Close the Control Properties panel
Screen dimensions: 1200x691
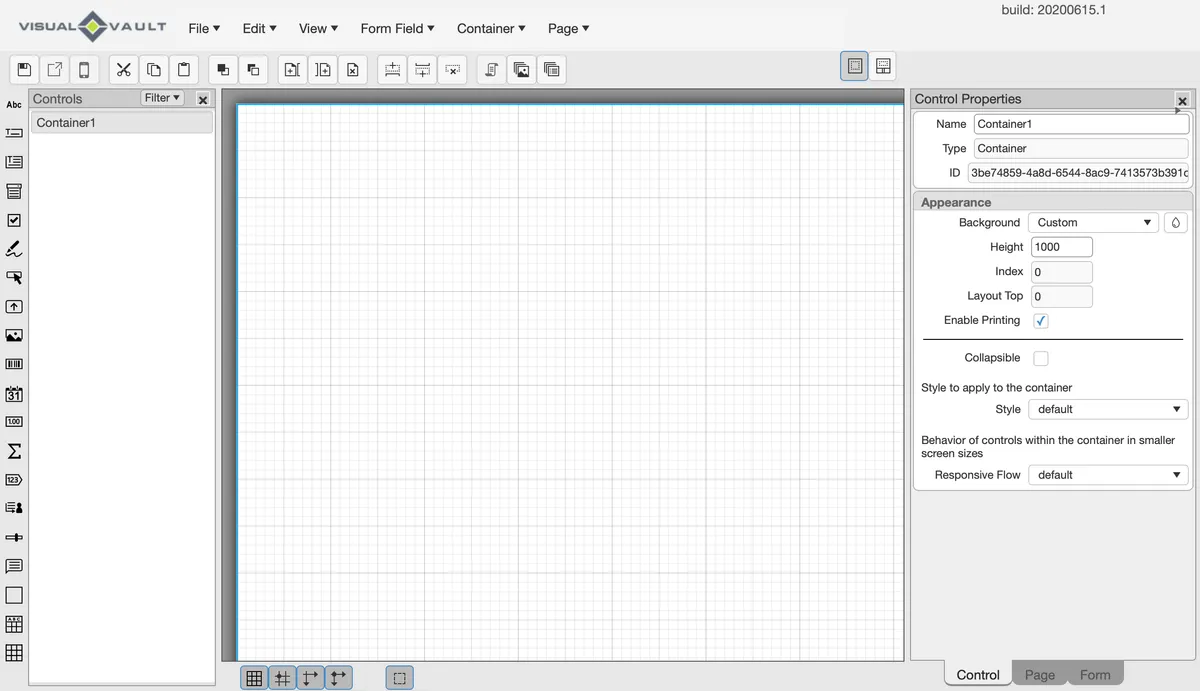pyautogui.click(x=1182, y=100)
